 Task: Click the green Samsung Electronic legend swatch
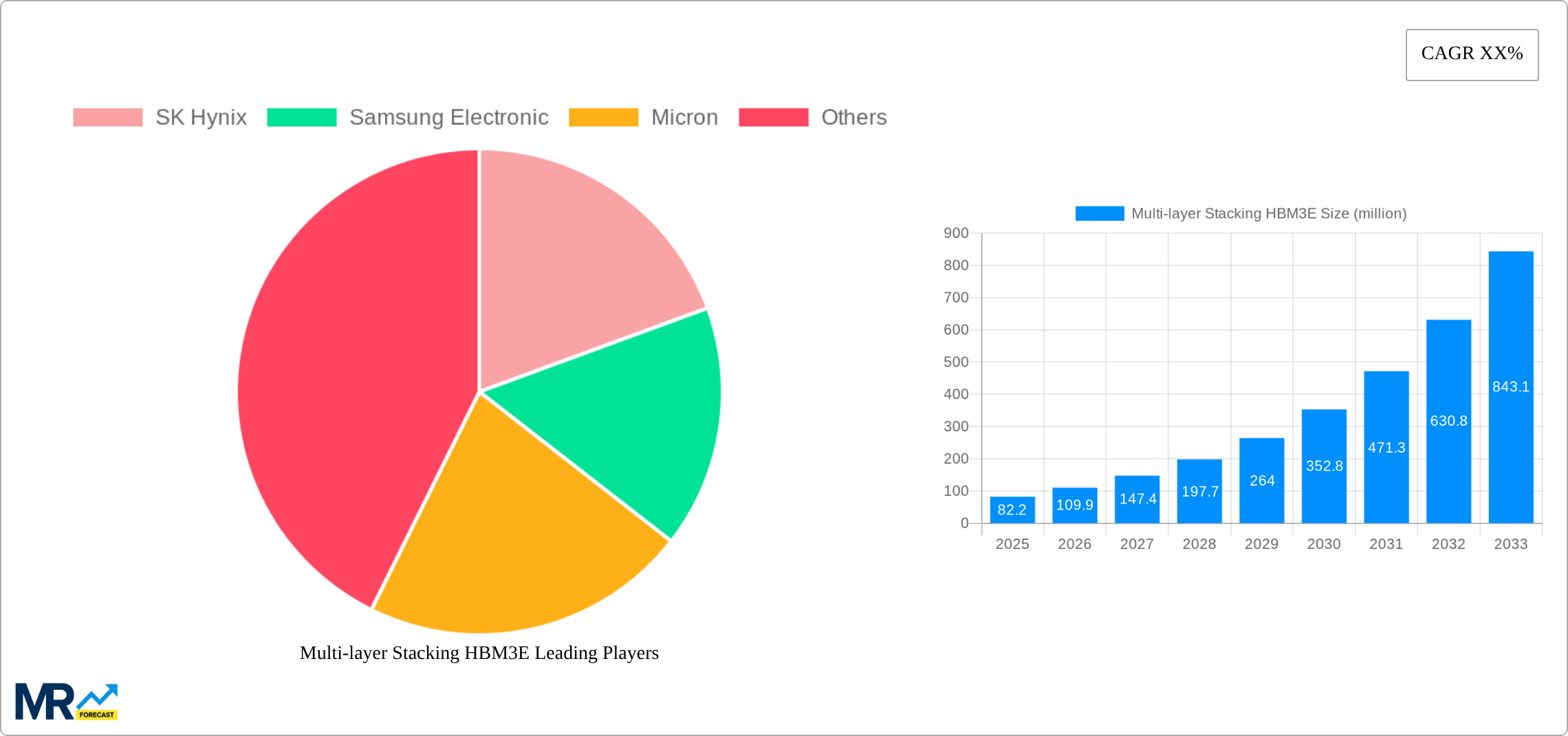click(301, 117)
